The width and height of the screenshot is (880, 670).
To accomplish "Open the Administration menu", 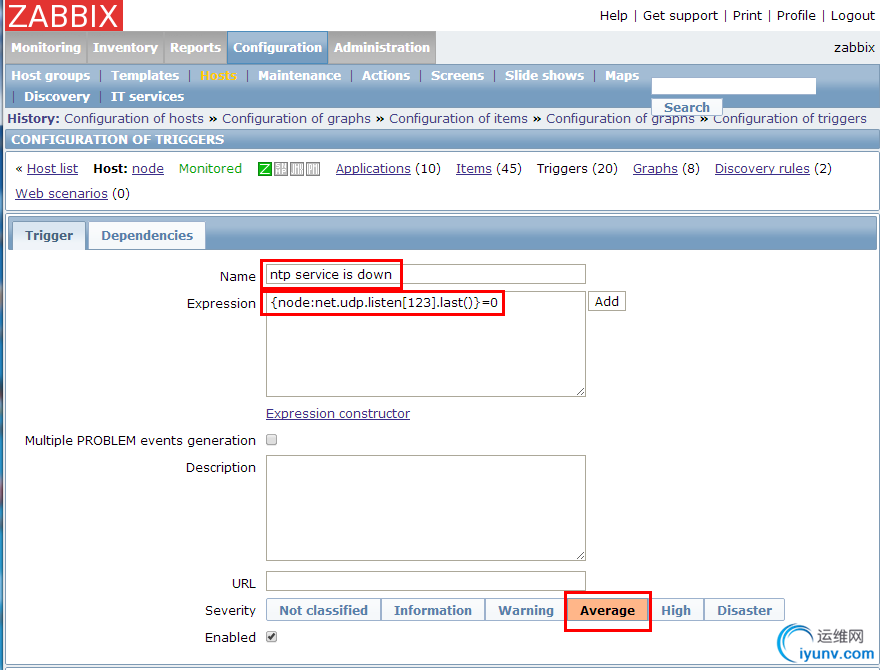I will click(x=382, y=48).
